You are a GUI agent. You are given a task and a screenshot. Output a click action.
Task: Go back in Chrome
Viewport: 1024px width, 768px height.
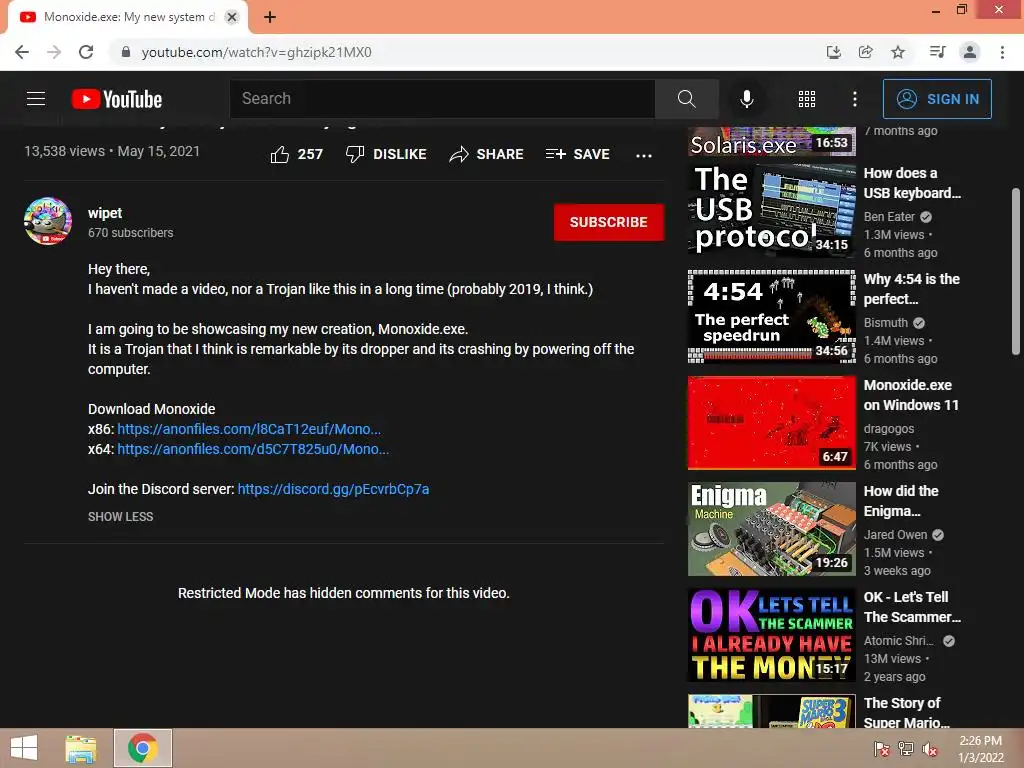[x=22, y=52]
